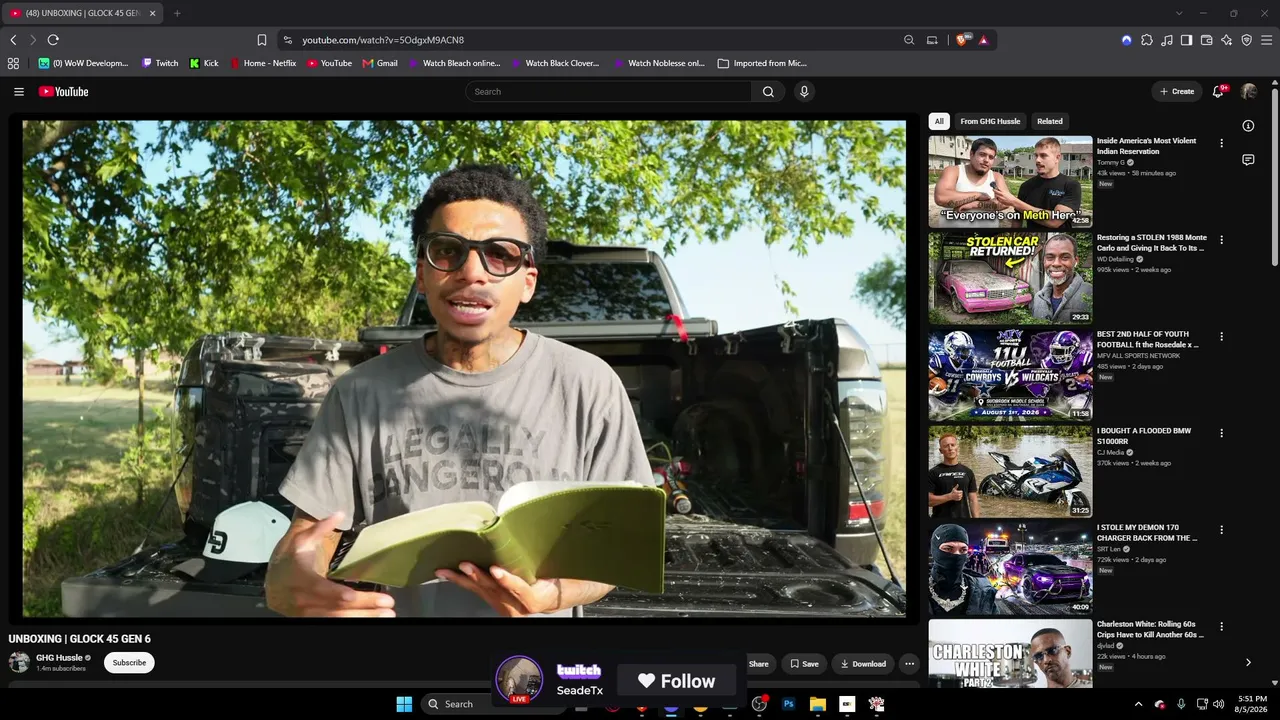The height and width of the screenshot is (720, 1280).
Task: Open the YouTube account avatar menu
Action: (x=1249, y=91)
